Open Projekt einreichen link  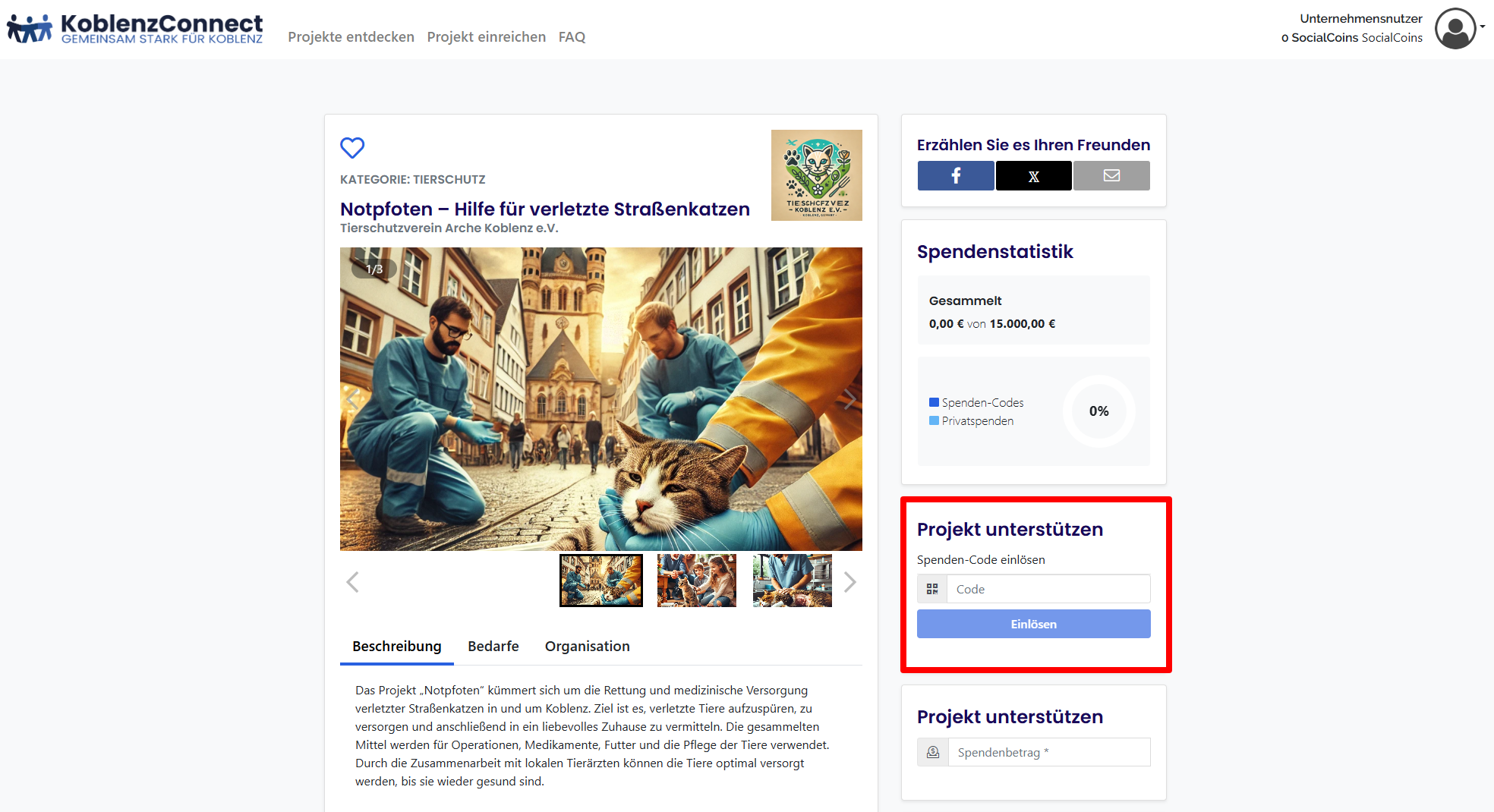[486, 36]
